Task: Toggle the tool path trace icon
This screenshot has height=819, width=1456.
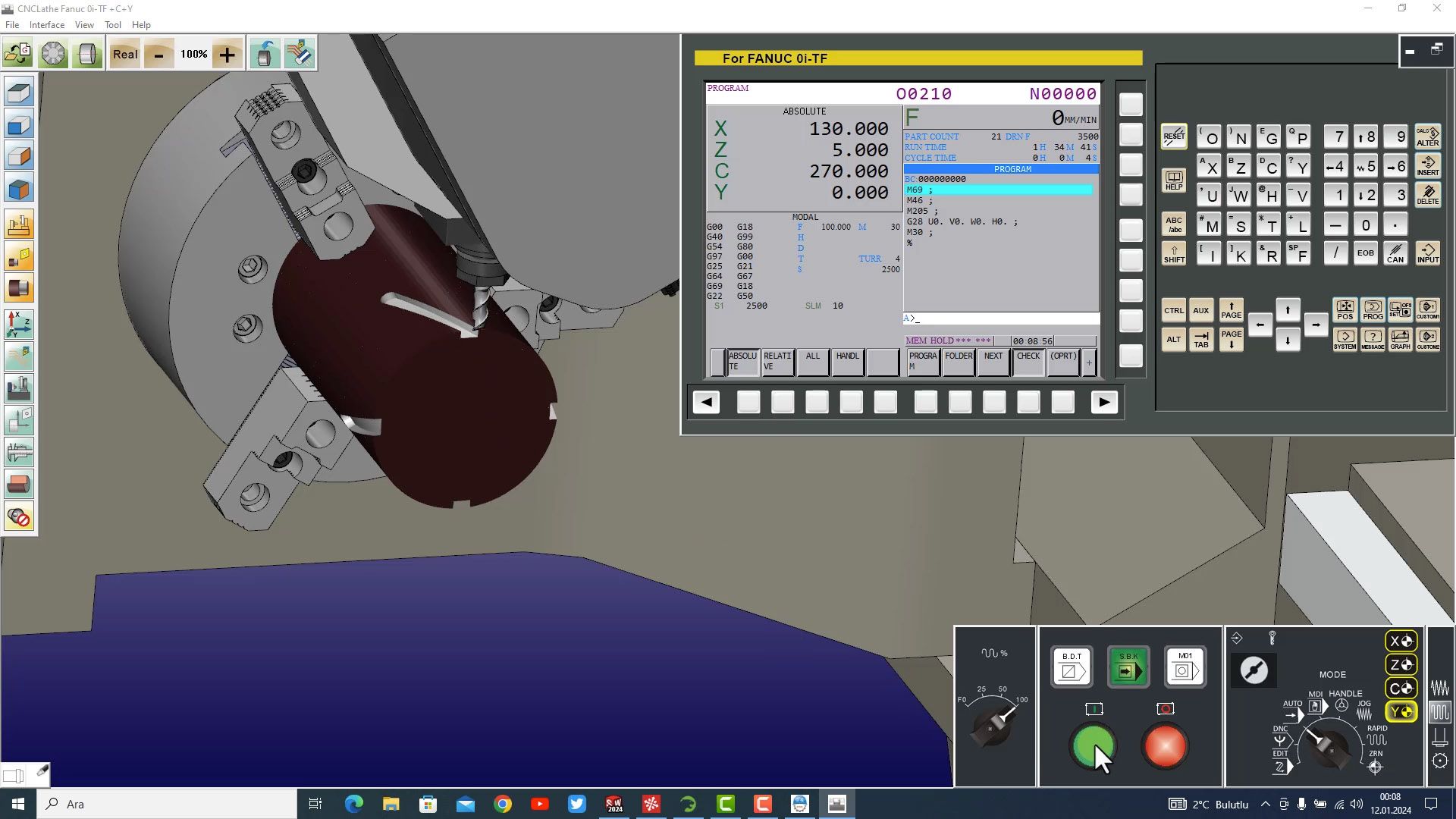Action: [x=19, y=356]
